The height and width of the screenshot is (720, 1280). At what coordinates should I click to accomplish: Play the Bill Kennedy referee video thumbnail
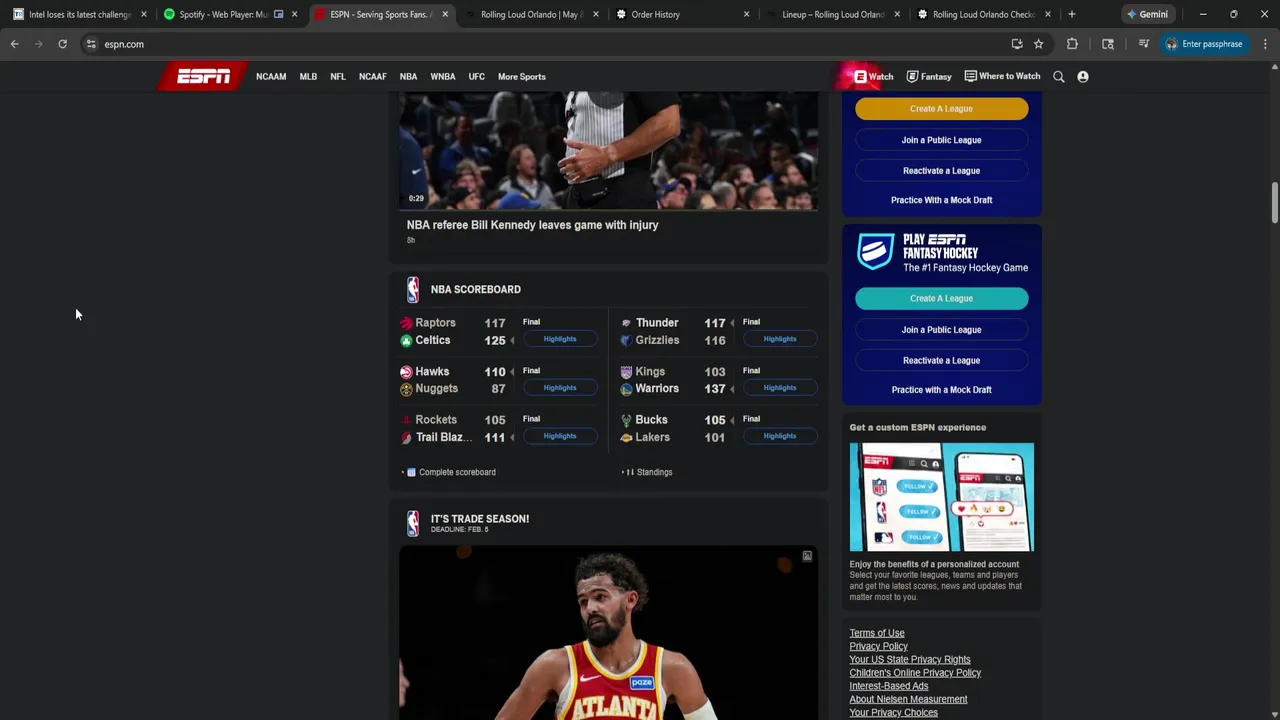click(x=608, y=150)
